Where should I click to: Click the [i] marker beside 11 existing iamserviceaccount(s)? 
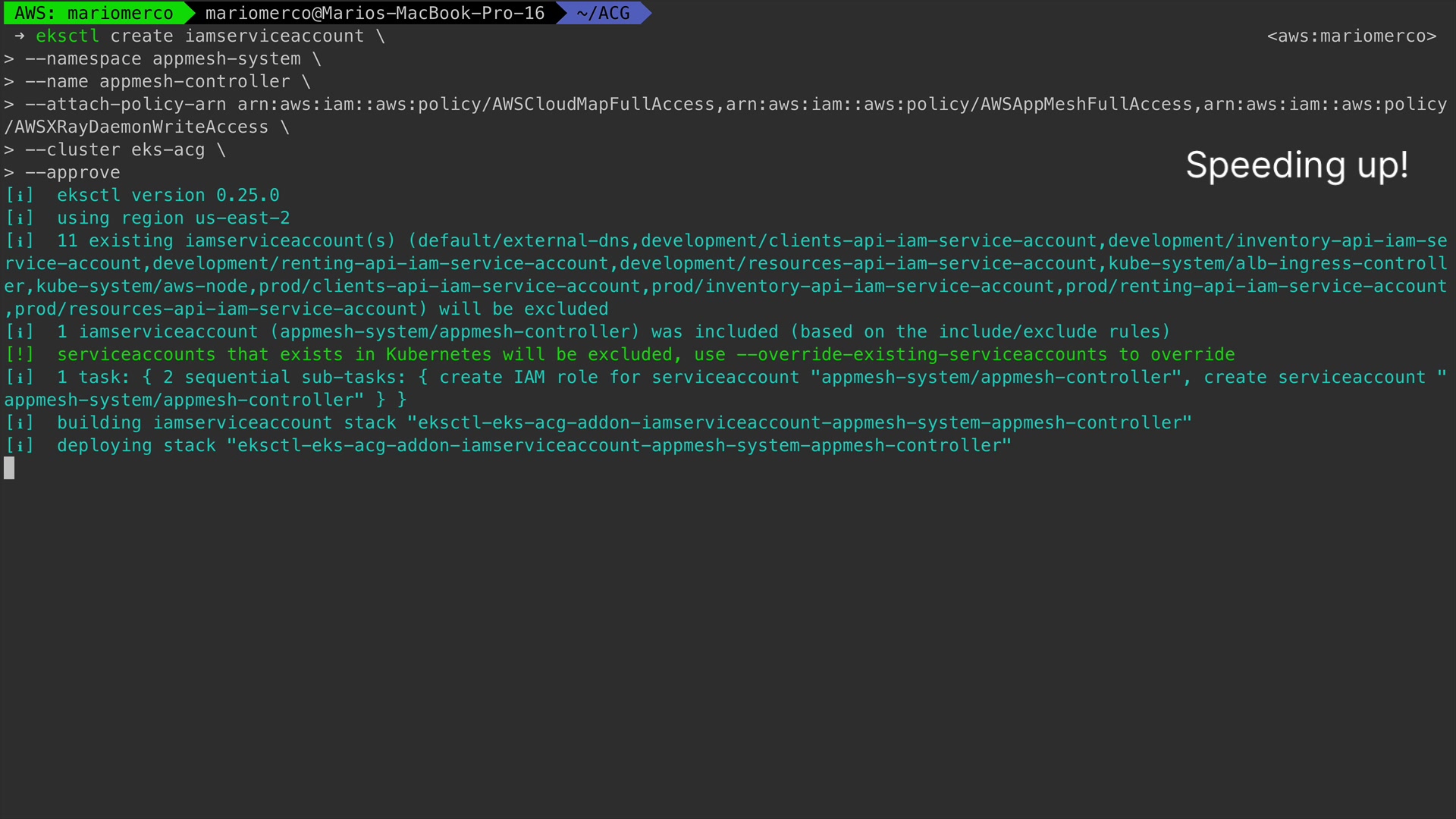tap(20, 240)
